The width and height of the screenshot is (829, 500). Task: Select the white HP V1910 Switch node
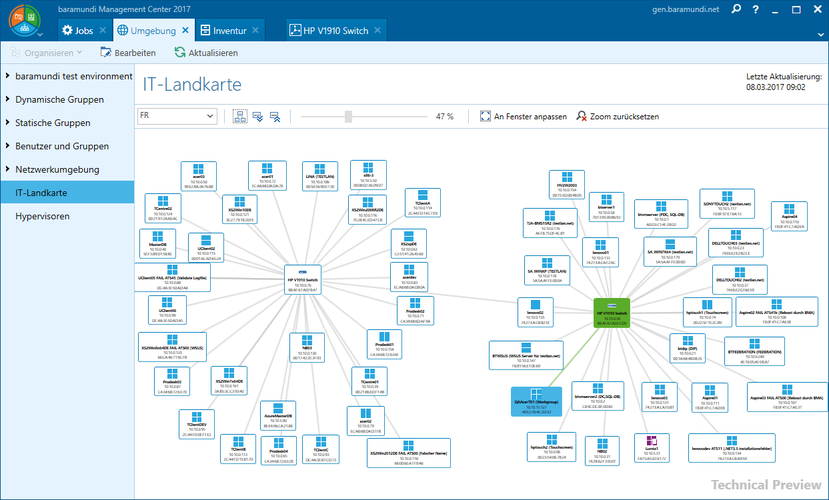303,279
